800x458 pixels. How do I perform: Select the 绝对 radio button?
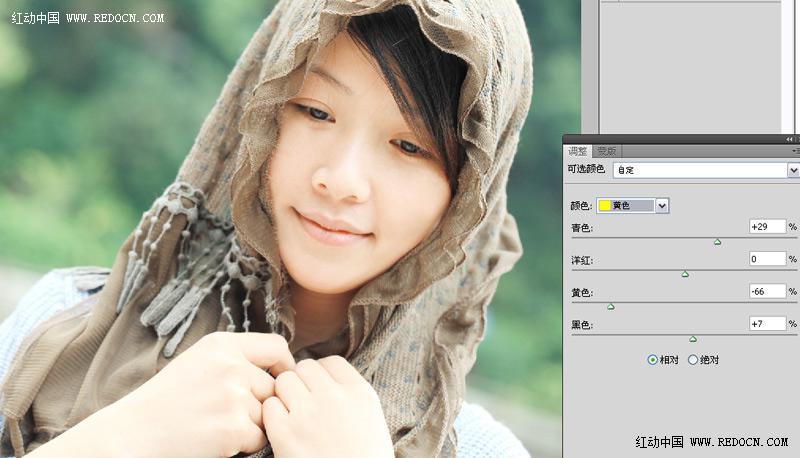(693, 360)
